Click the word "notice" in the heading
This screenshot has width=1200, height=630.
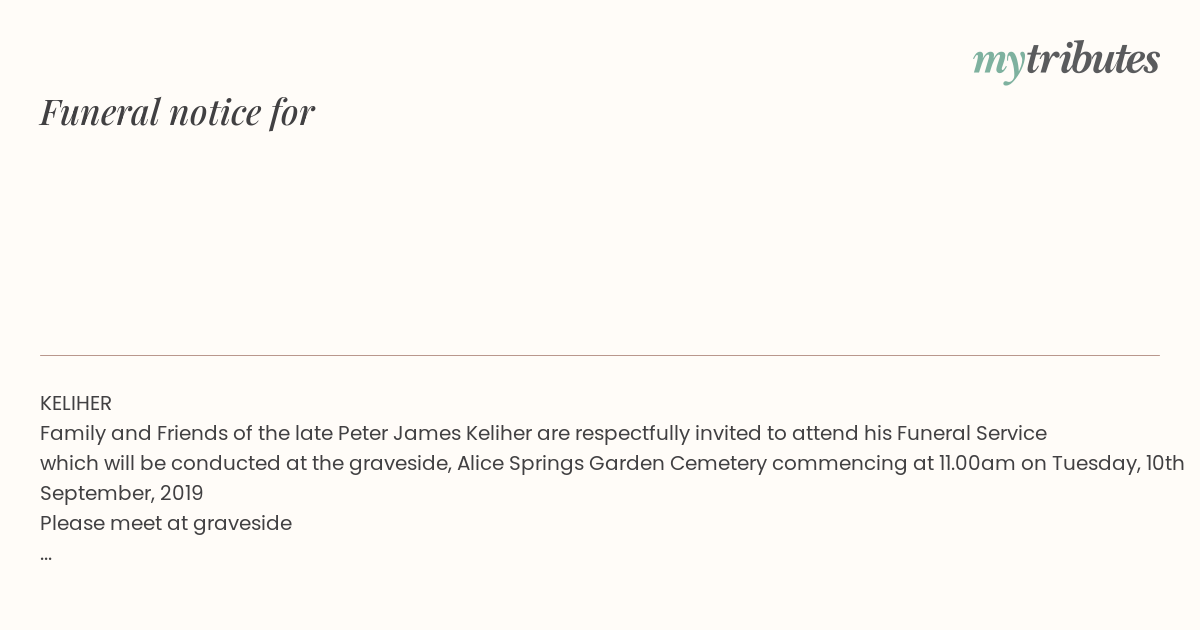[215, 113]
